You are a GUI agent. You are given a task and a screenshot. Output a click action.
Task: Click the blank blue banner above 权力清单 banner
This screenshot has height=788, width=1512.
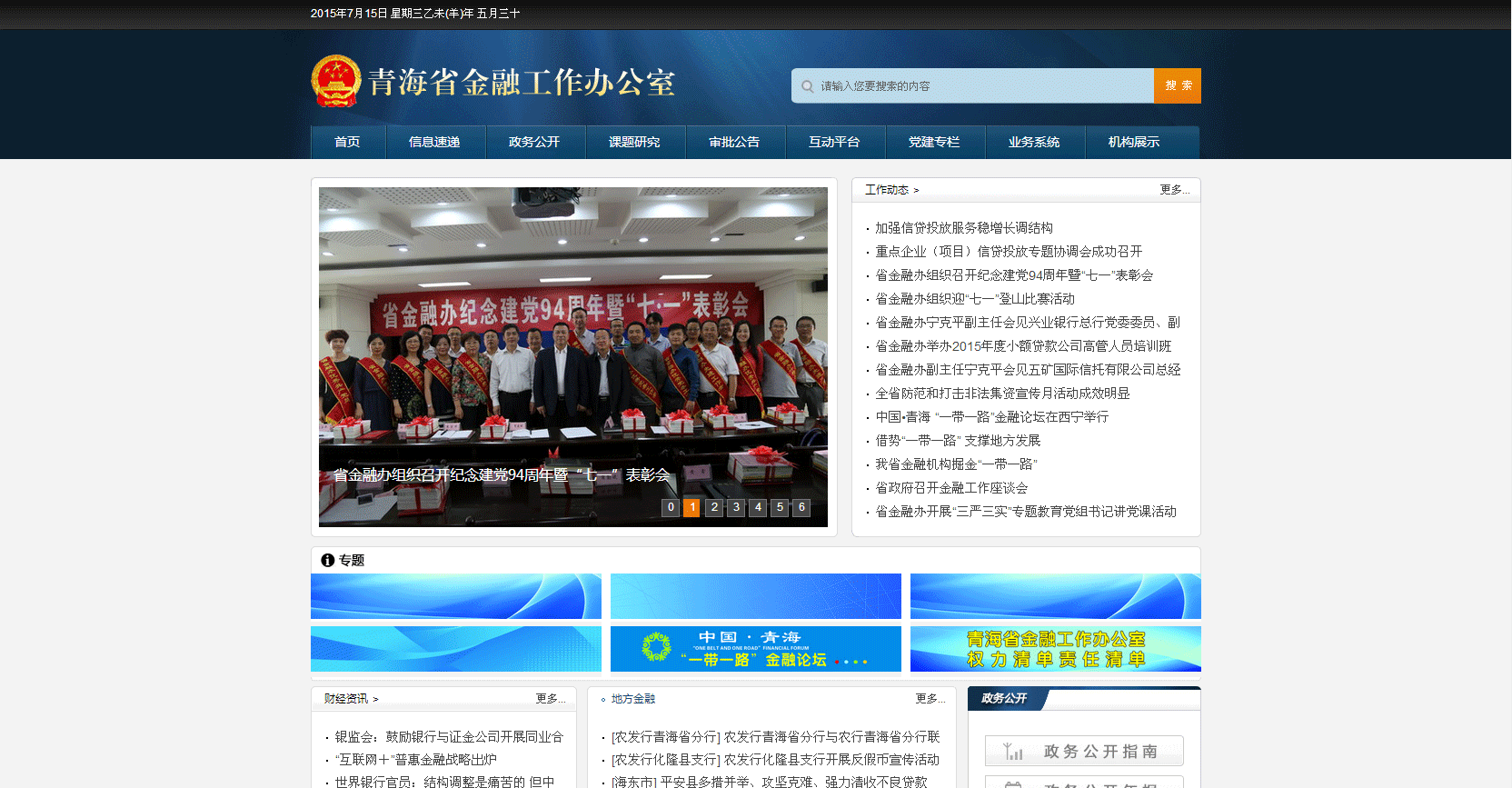(1056, 596)
